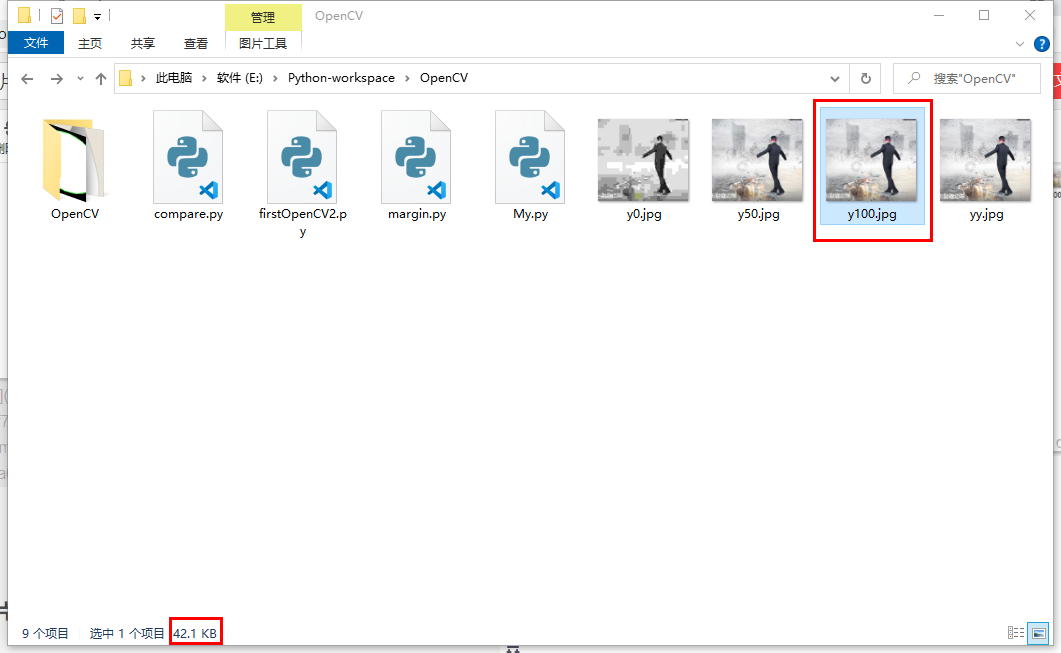The image size is (1061, 653).
Task: Expand chevron after 此电脑 in path
Action: point(204,78)
